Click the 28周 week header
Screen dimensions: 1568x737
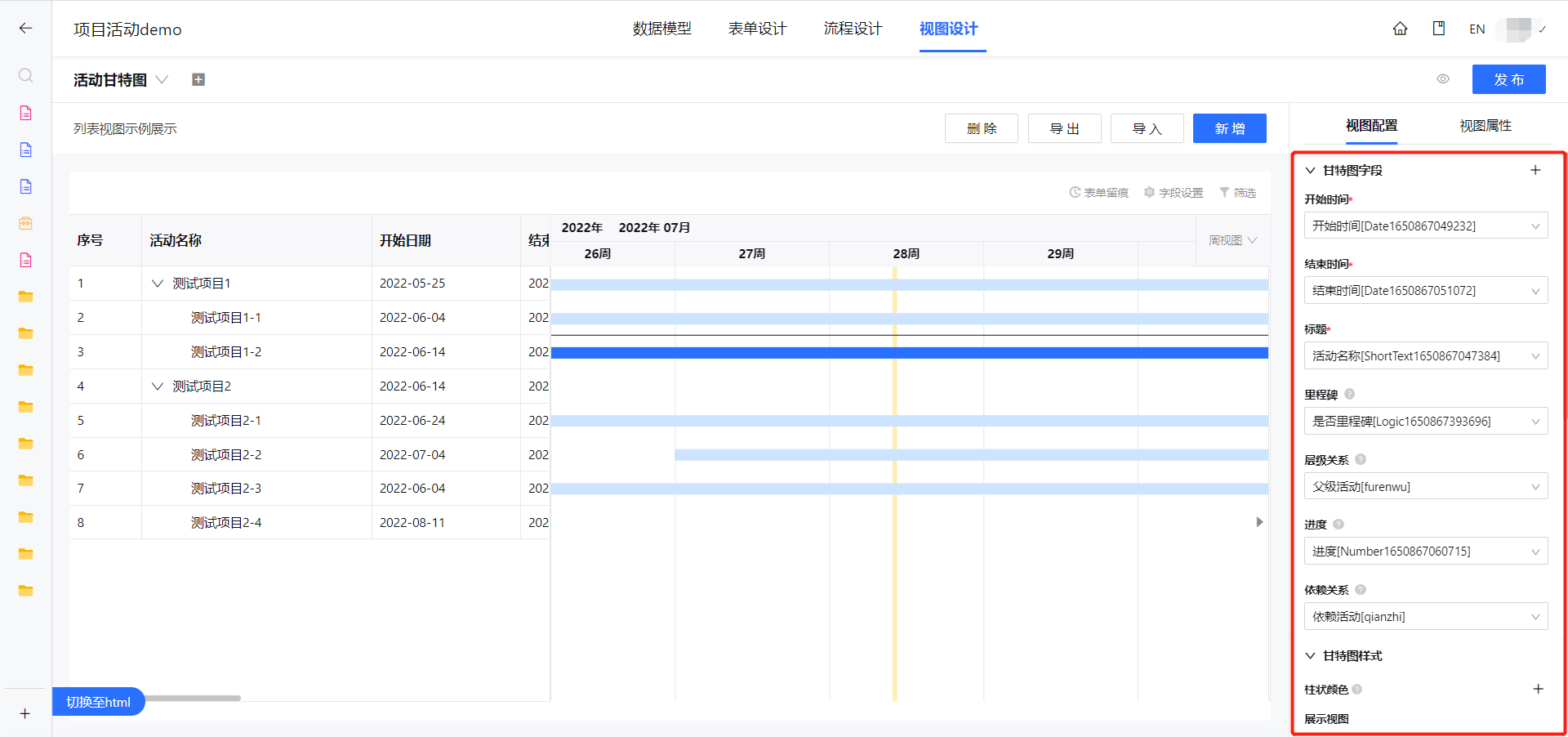pos(906,253)
